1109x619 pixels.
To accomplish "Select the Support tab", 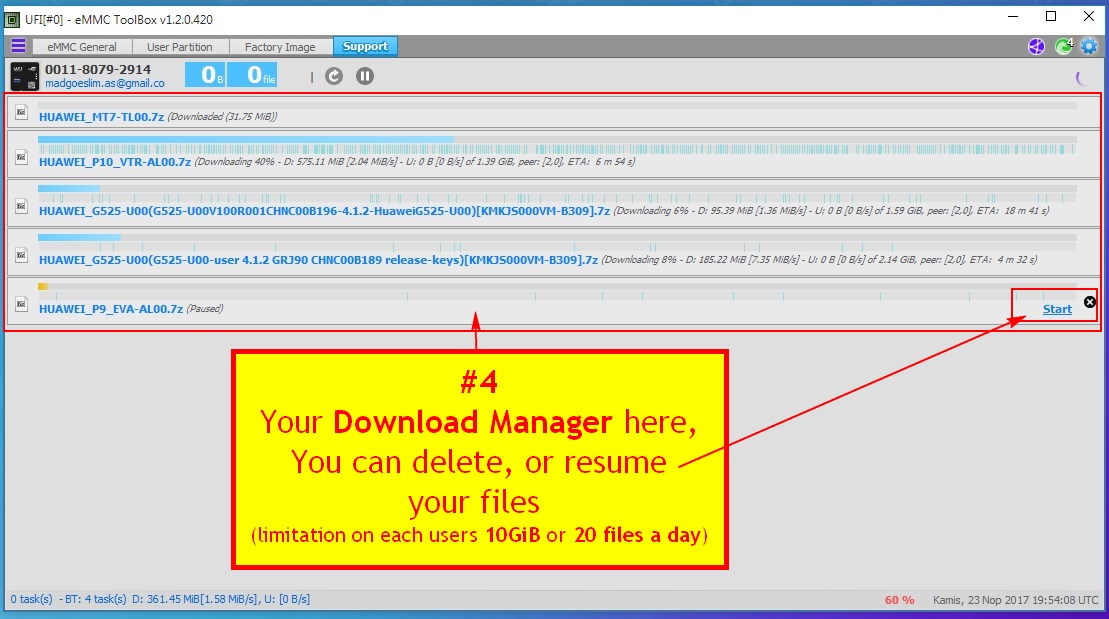I will click(x=365, y=46).
